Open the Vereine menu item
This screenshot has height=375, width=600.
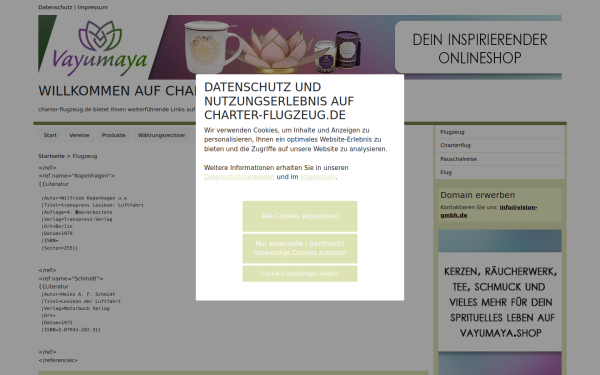[79, 135]
